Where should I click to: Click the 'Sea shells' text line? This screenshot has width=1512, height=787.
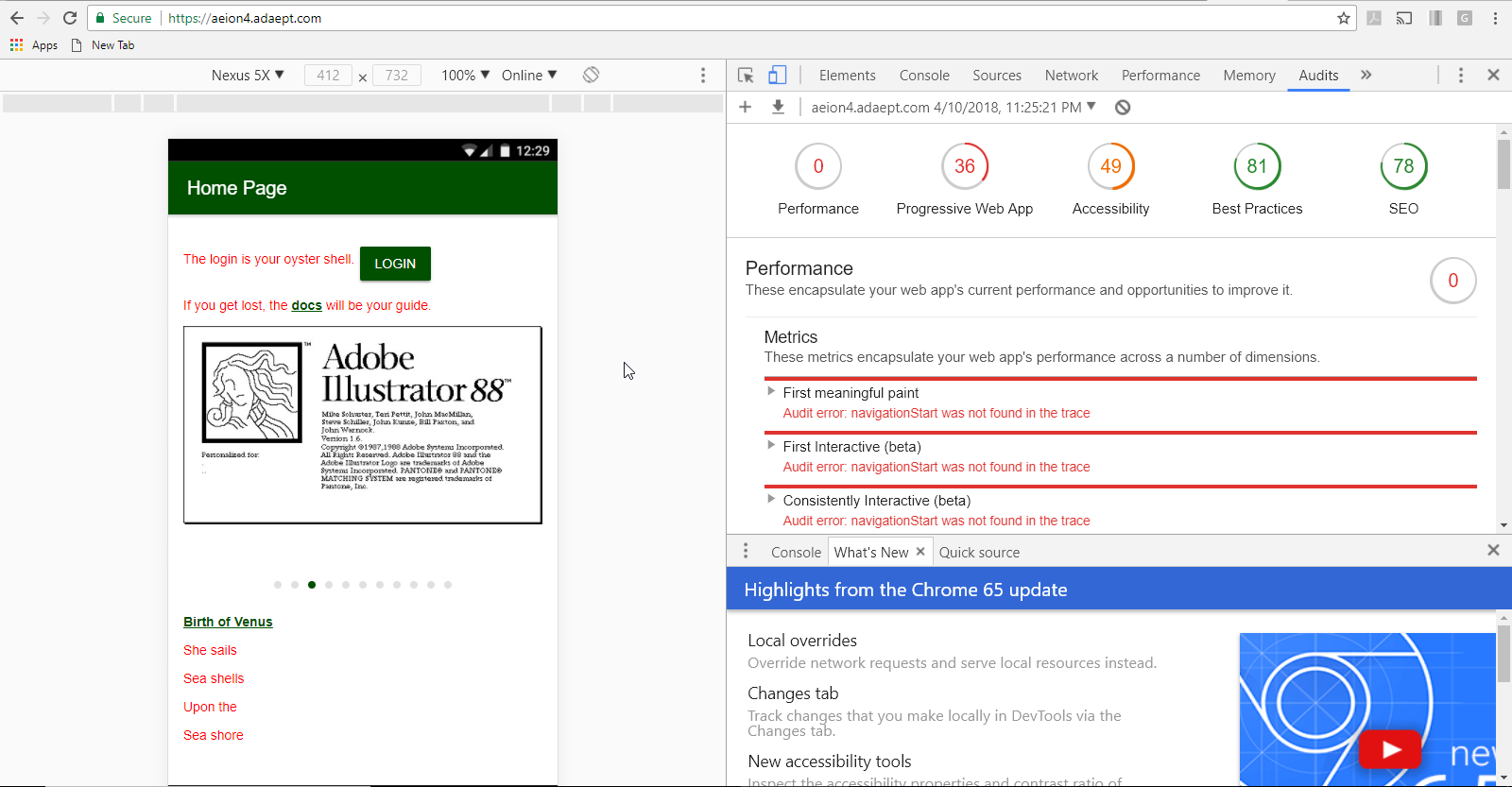click(214, 678)
